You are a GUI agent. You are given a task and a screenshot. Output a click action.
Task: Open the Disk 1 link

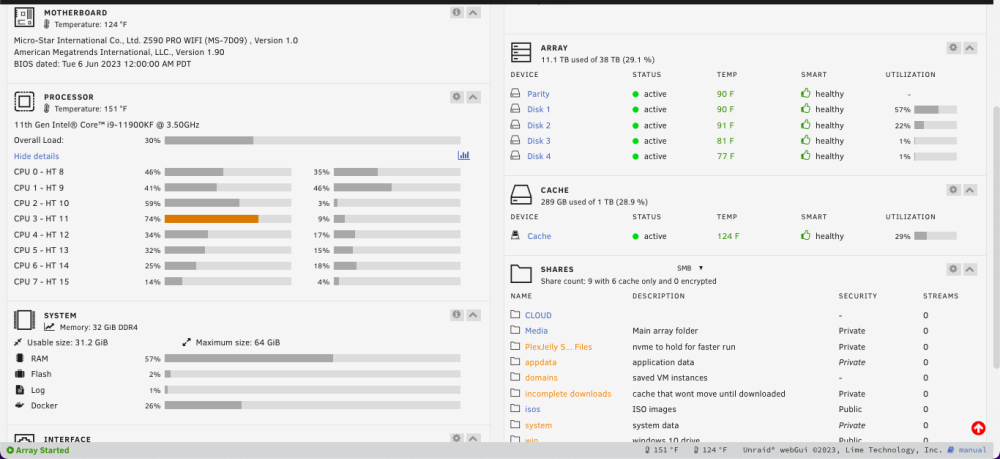click(539, 110)
